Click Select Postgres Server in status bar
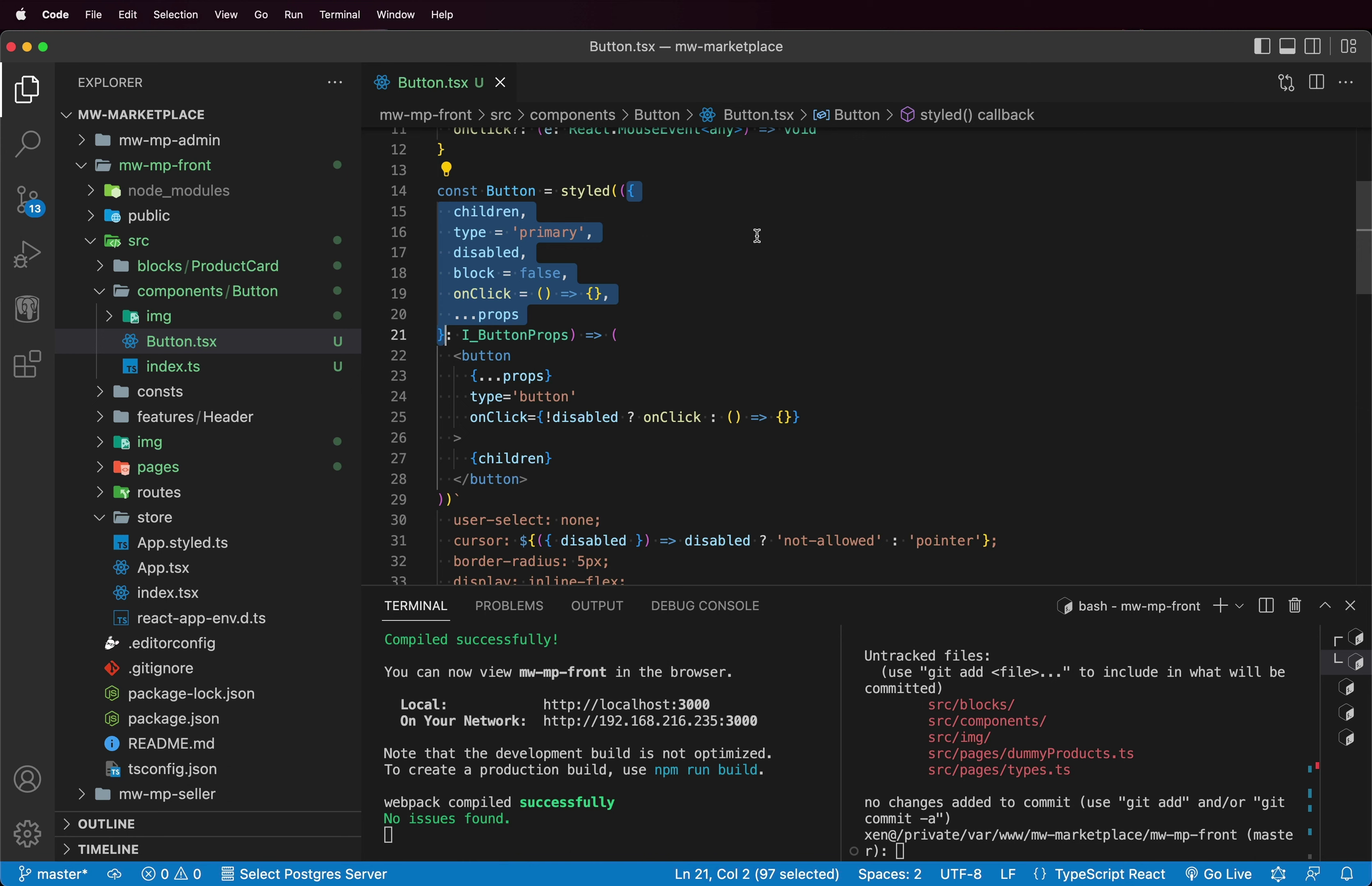Screen dimensions: 1372x886 304,874
